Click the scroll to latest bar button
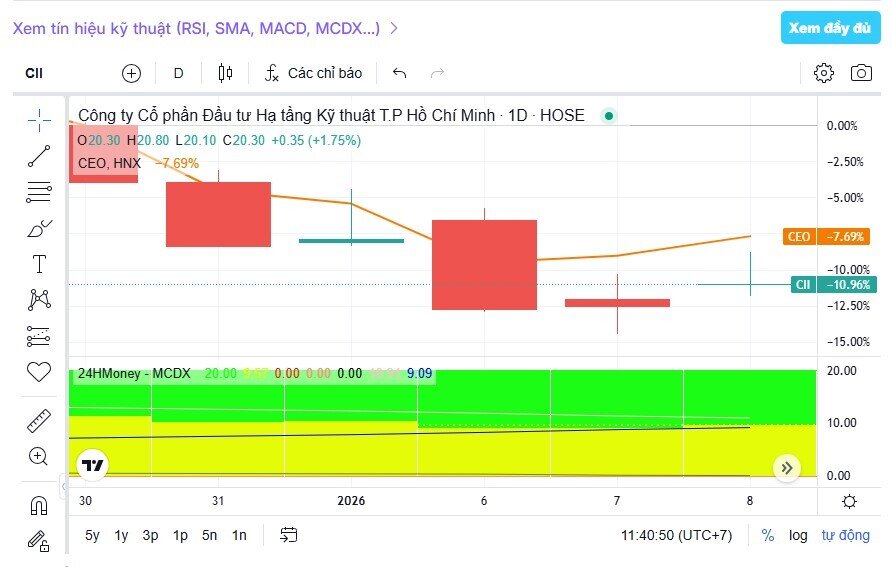Viewport: 892px width, 567px height. pyautogui.click(x=787, y=468)
